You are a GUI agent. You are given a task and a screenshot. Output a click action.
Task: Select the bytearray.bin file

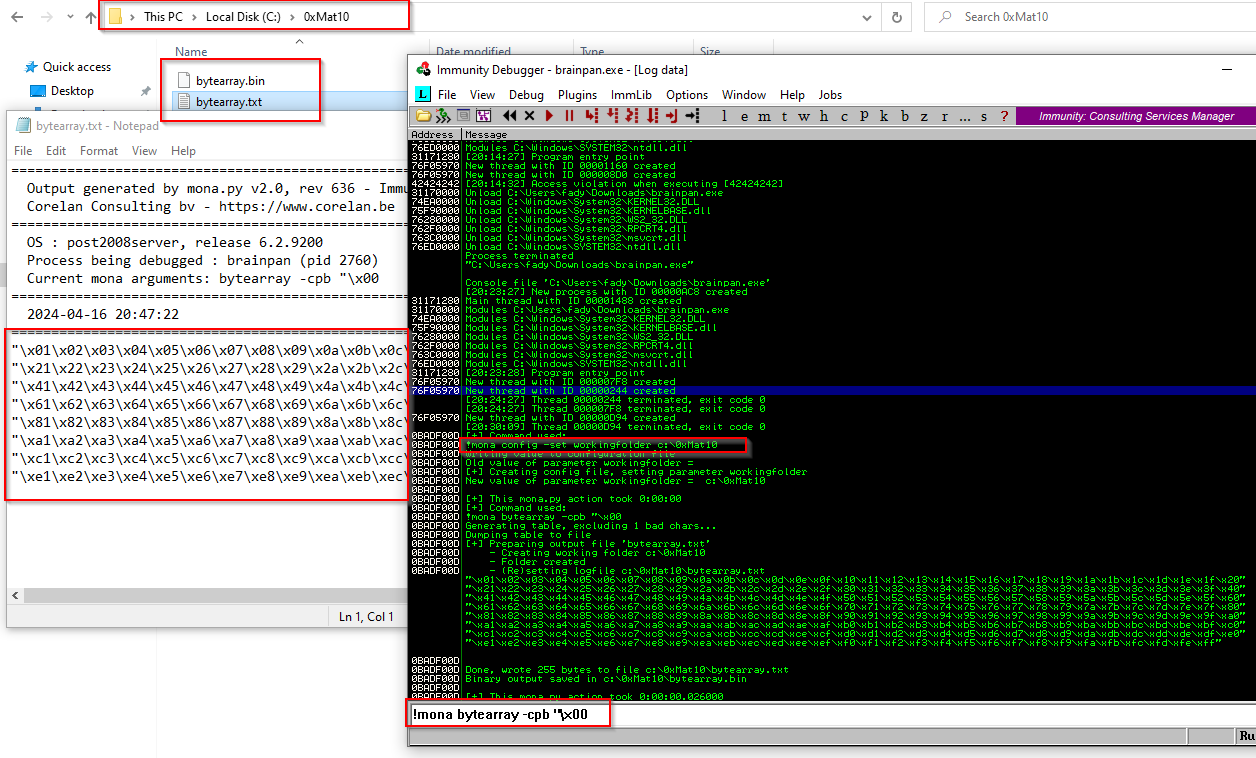coord(230,80)
